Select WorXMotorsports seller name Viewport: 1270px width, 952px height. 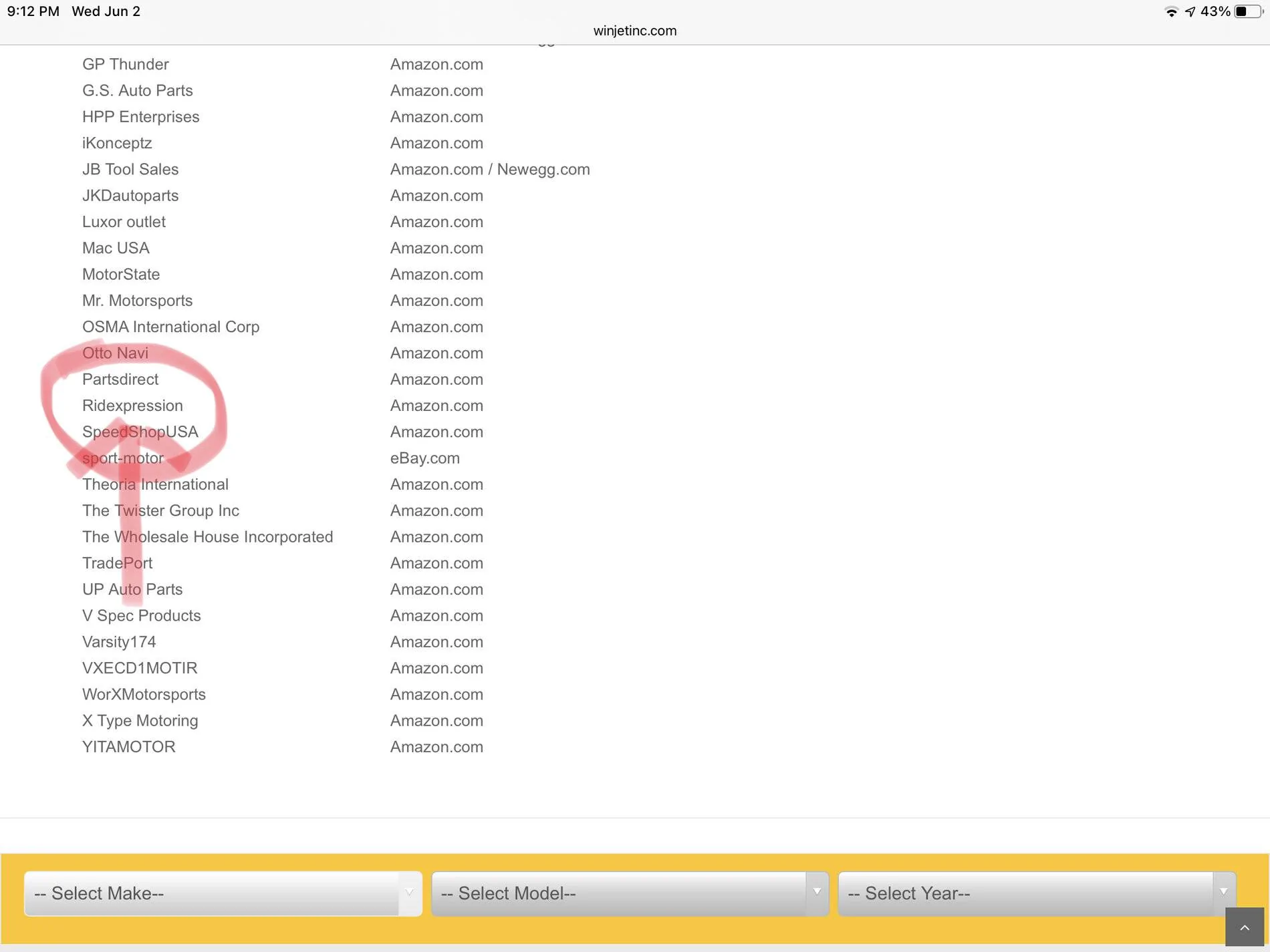(x=144, y=694)
